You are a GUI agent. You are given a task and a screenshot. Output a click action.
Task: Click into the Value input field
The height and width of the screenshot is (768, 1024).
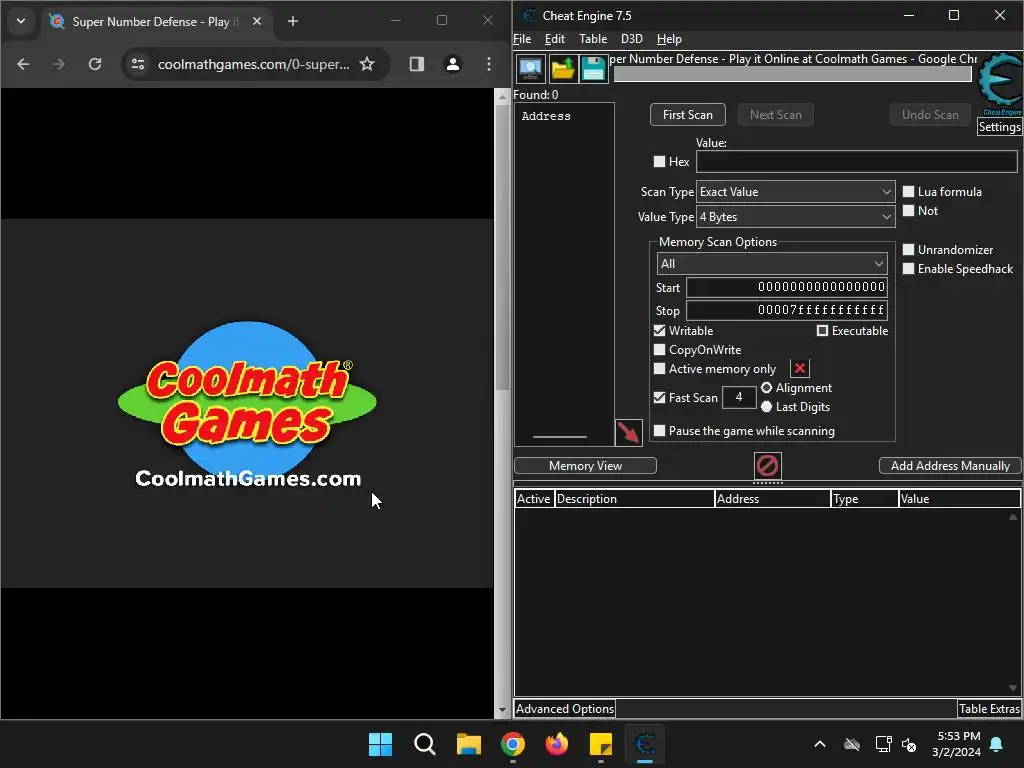click(856, 161)
